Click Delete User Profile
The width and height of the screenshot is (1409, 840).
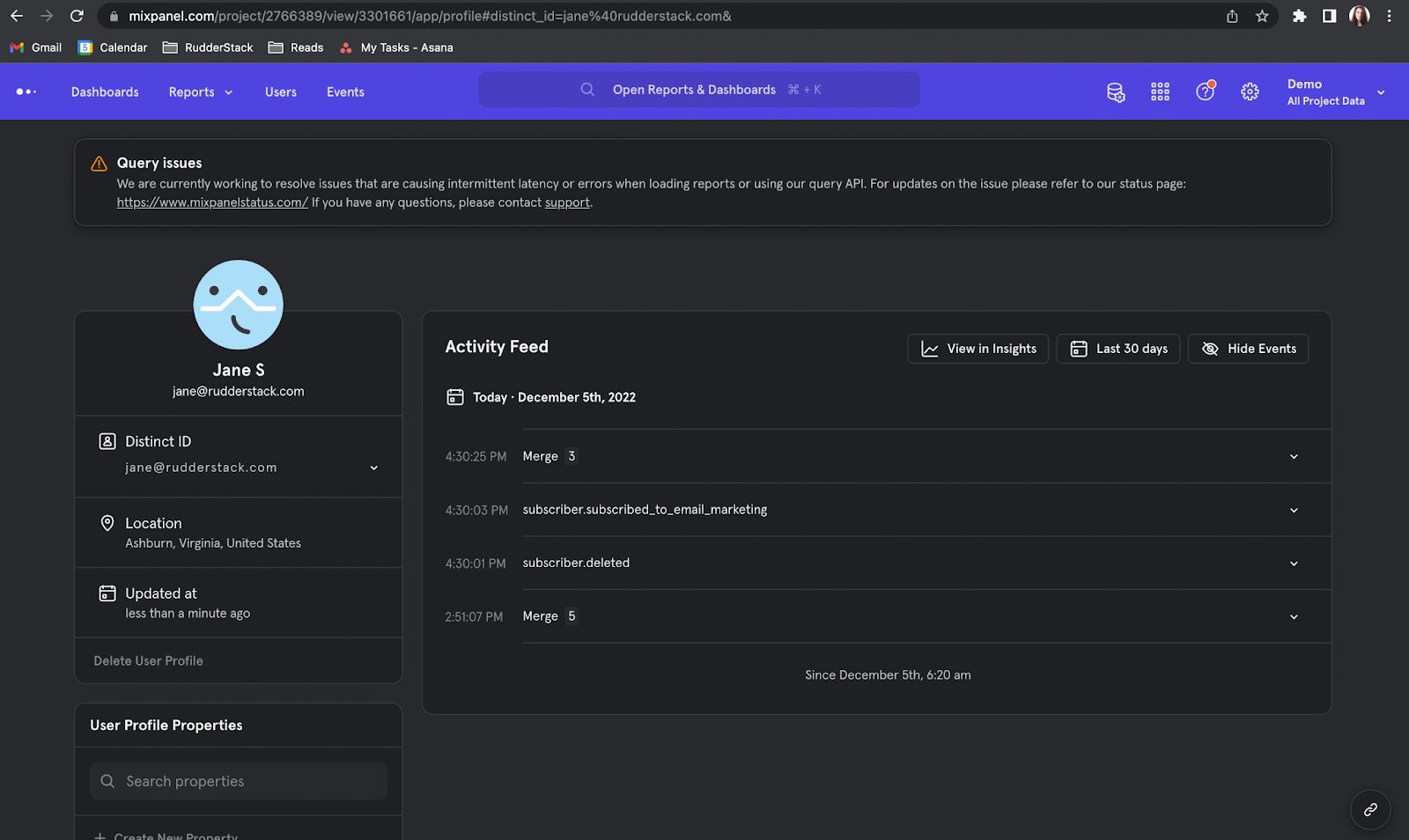coord(148,660)
